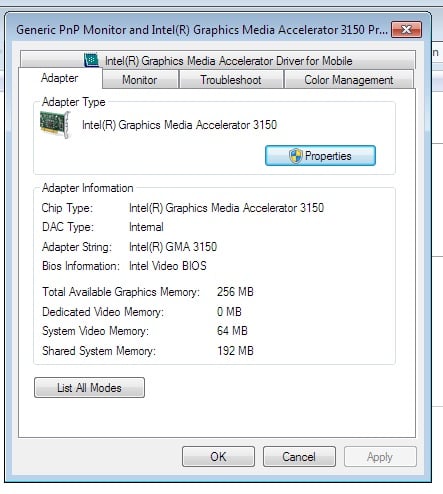Click the '256 MB' total graphics memory value

pyautogui.click(x=235, y=292)
